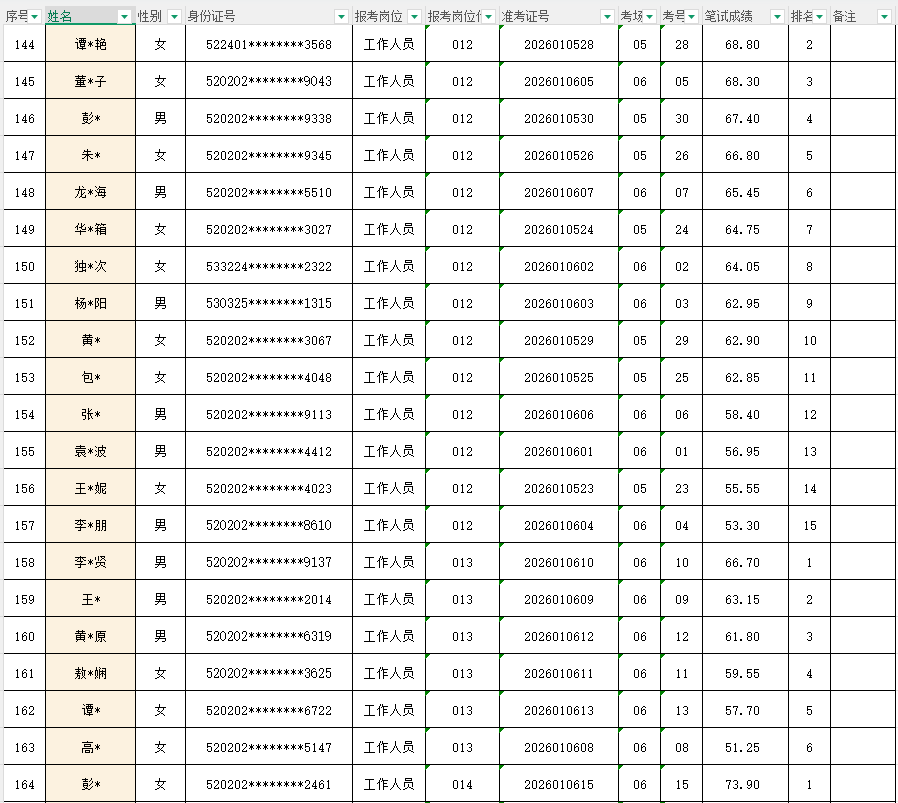
Task: Select name cell 杨*阳
Action: (90, 304)
